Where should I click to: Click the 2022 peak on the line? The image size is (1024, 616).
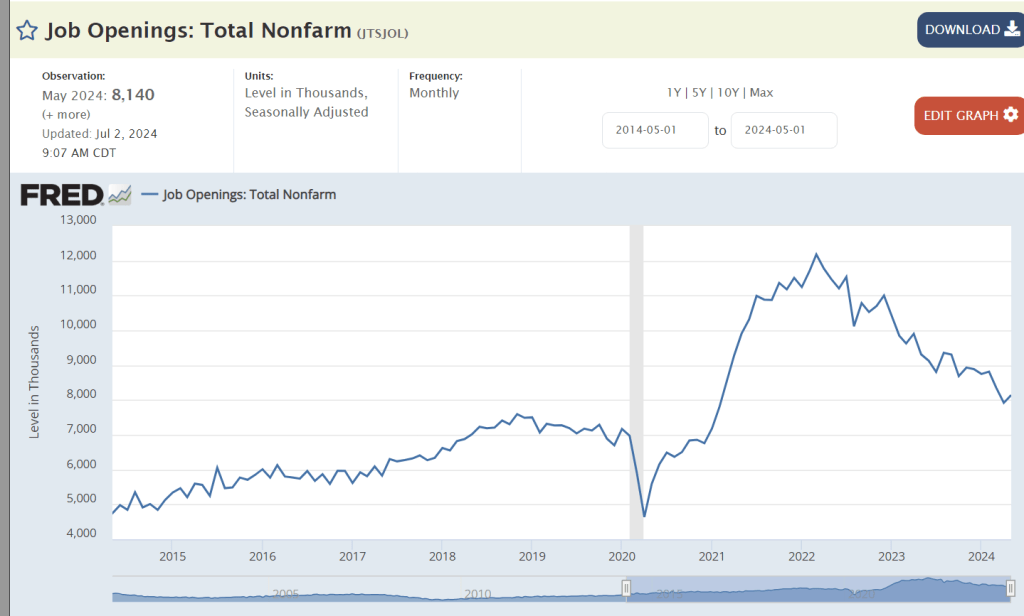(816, 254)
